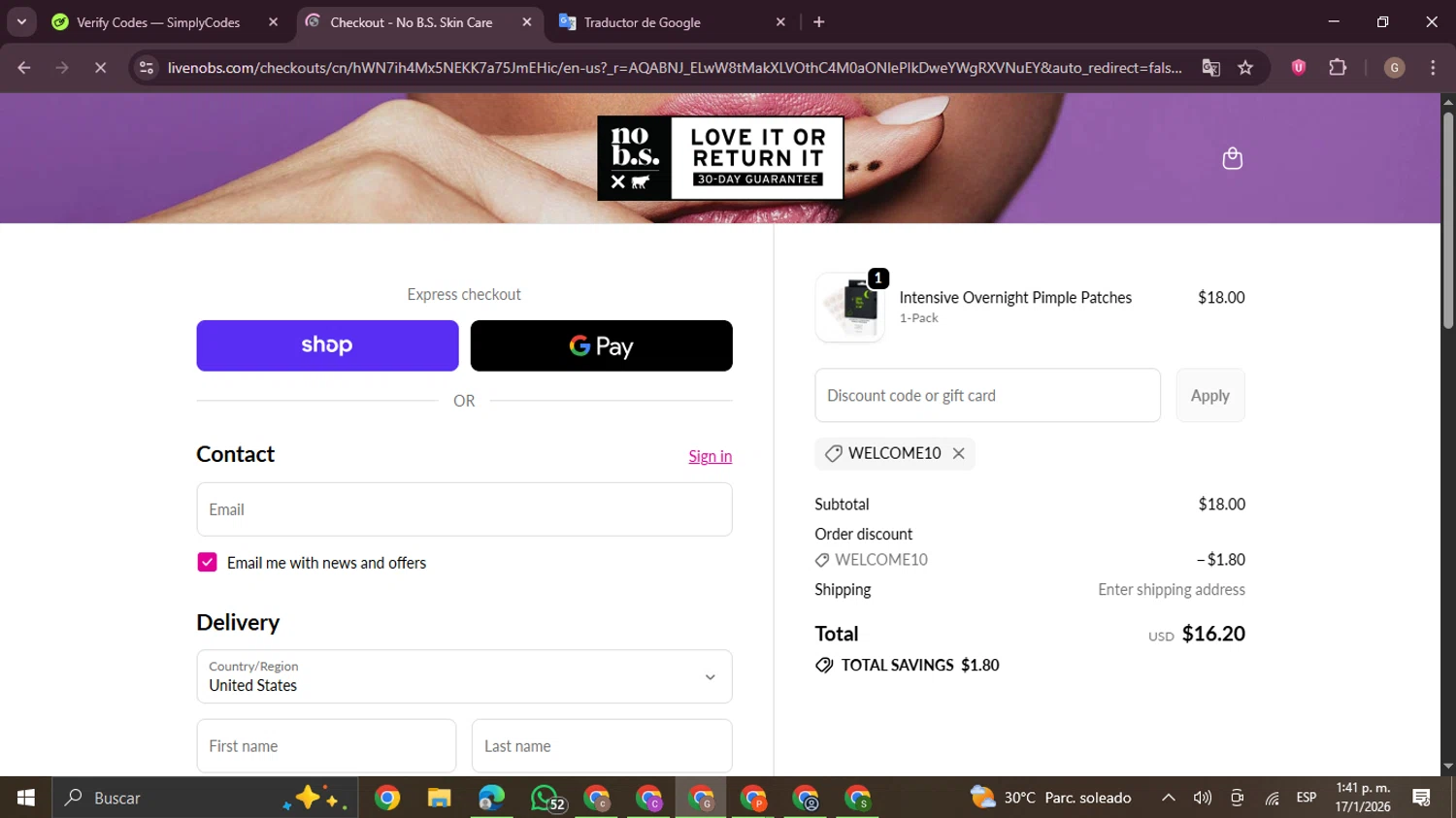Viewport: 1456px width, 818px height.
Task: Open the shopping bag cart icon
Action: click(1232, 158)
